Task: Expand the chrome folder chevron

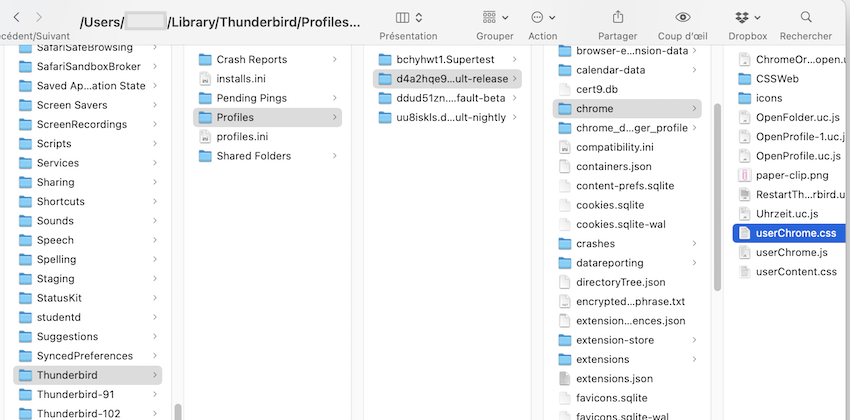Action: (x=694, y=108)
